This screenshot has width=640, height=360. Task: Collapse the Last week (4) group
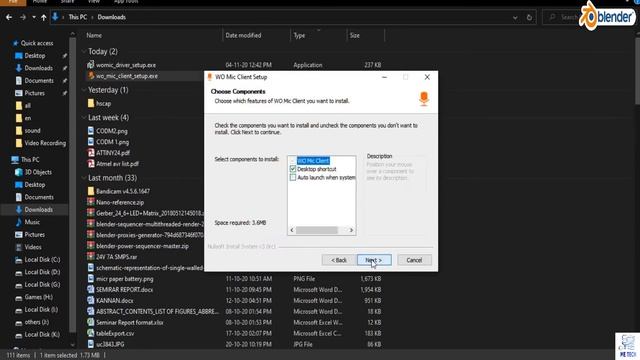pos(84,118)
